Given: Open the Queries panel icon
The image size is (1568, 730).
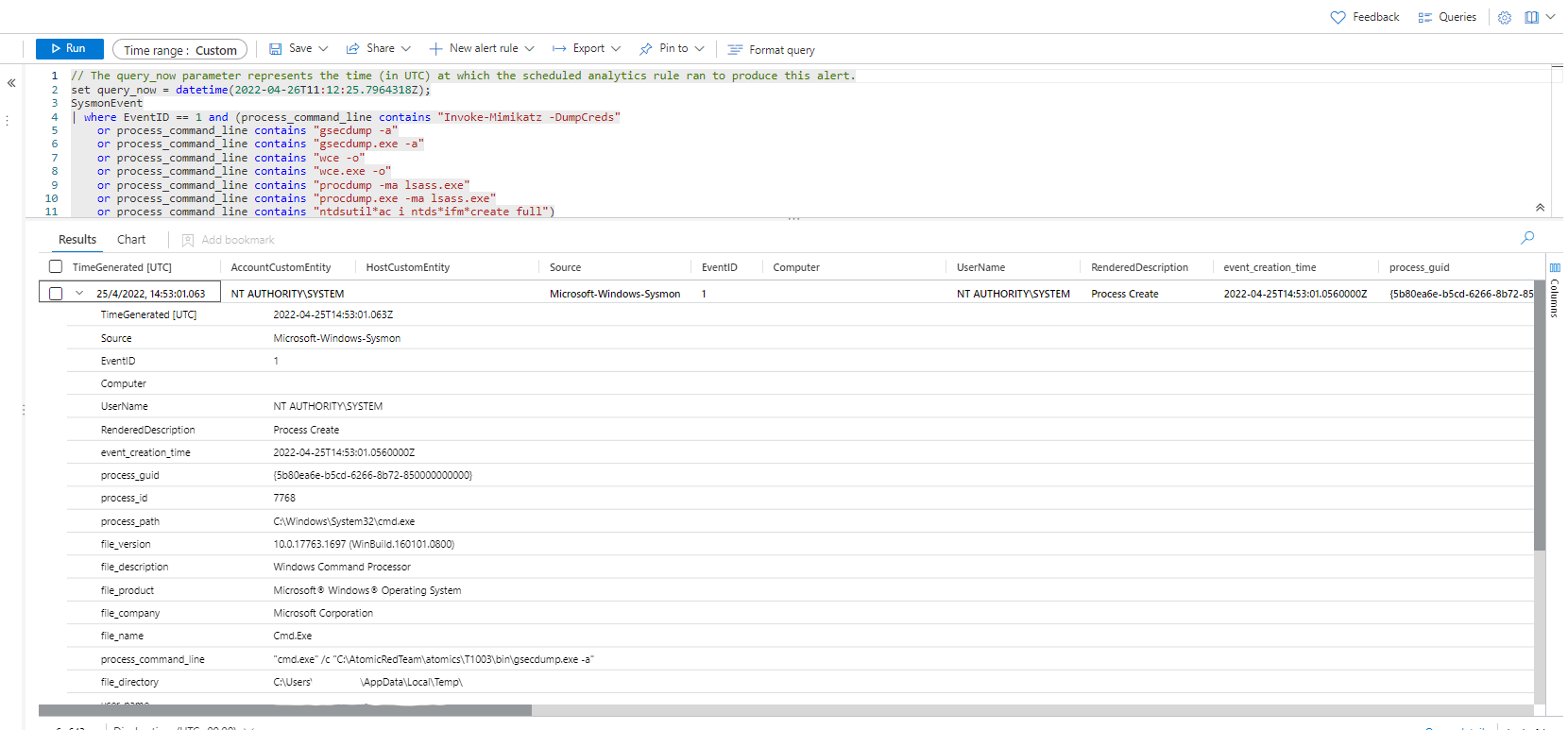Looking at the screenshot, I should click(x=1424, y=17).
